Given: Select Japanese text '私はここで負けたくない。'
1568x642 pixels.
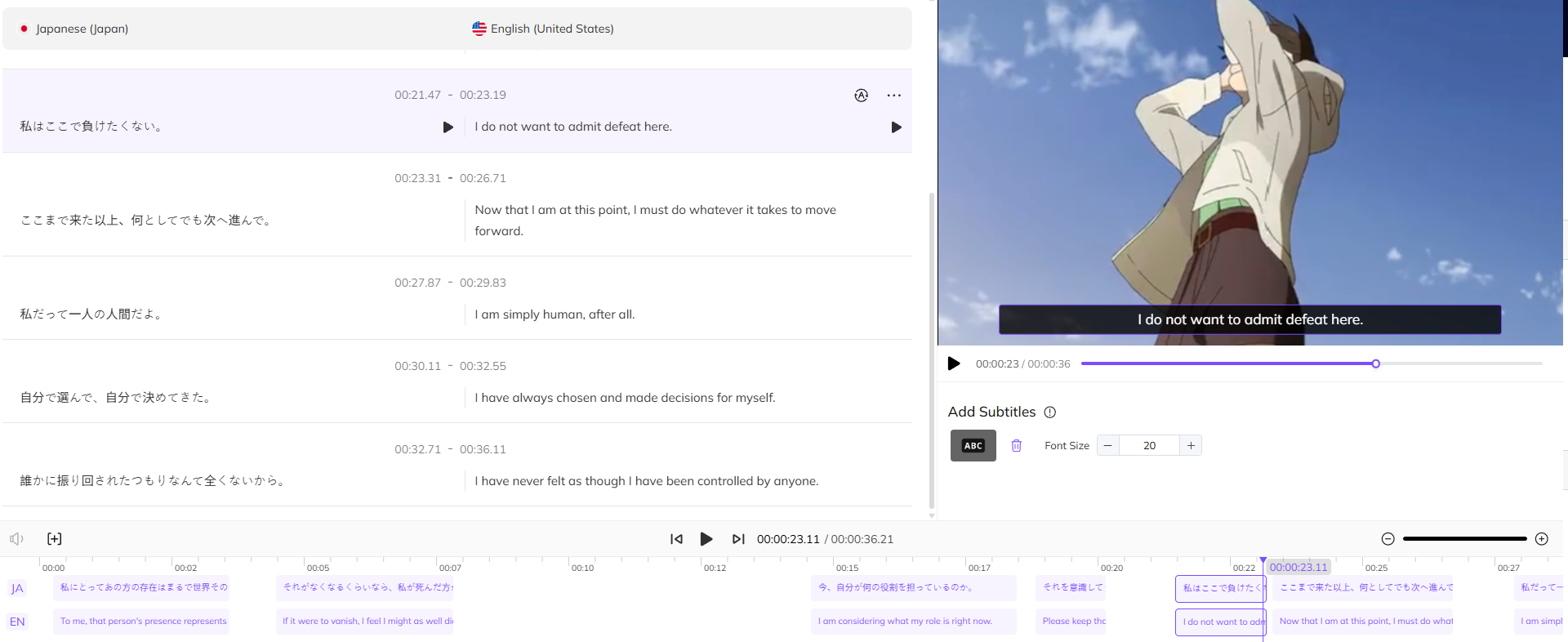Looking at the screenshot, I should pyautogui.click(x=92, y=127).
